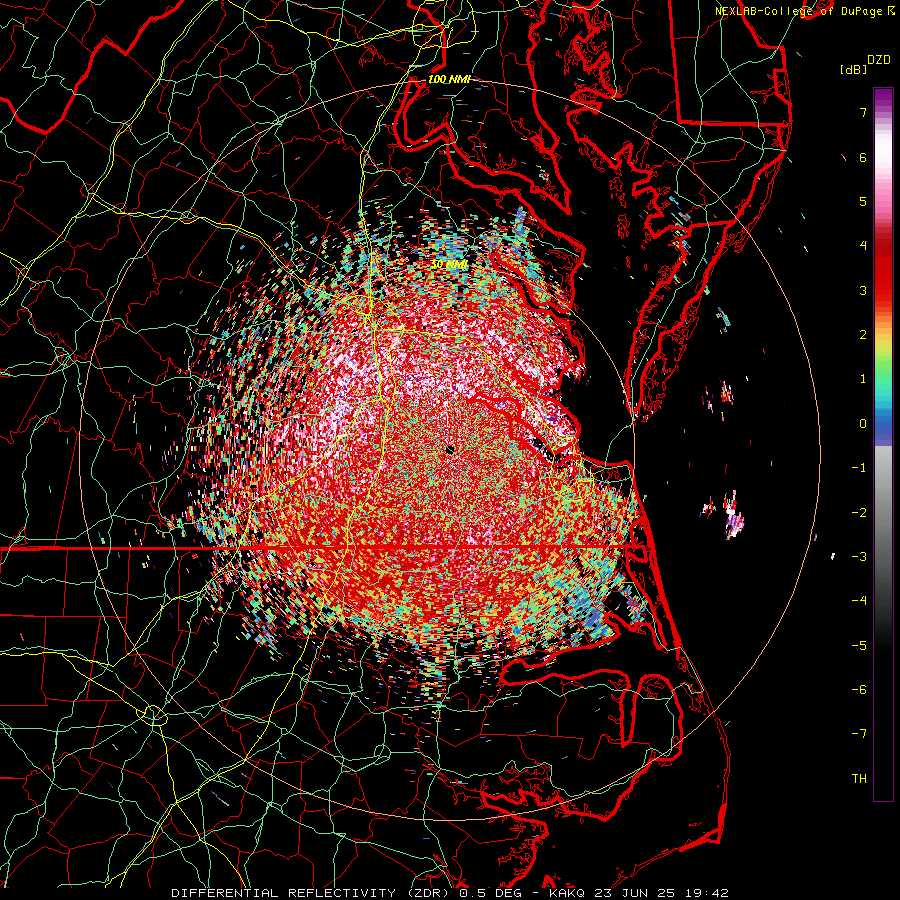Pick the gray -2 dB band on the color bar
The width and height of the screenshot is (900, 900).
pyautogui.click(x=883, y=513)
